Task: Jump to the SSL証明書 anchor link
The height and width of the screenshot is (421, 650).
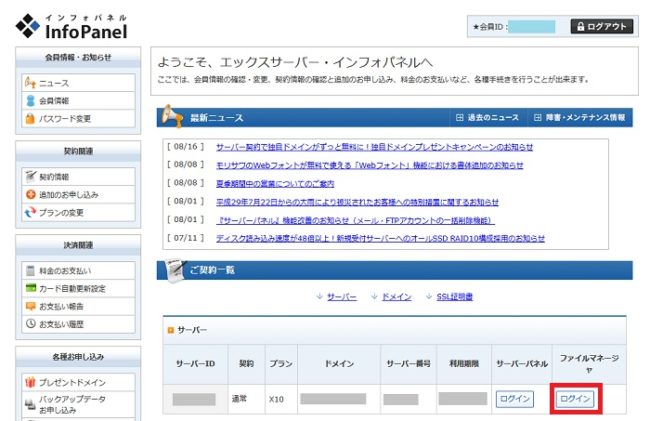Action: pyautogui.click(x=454, y=297)
